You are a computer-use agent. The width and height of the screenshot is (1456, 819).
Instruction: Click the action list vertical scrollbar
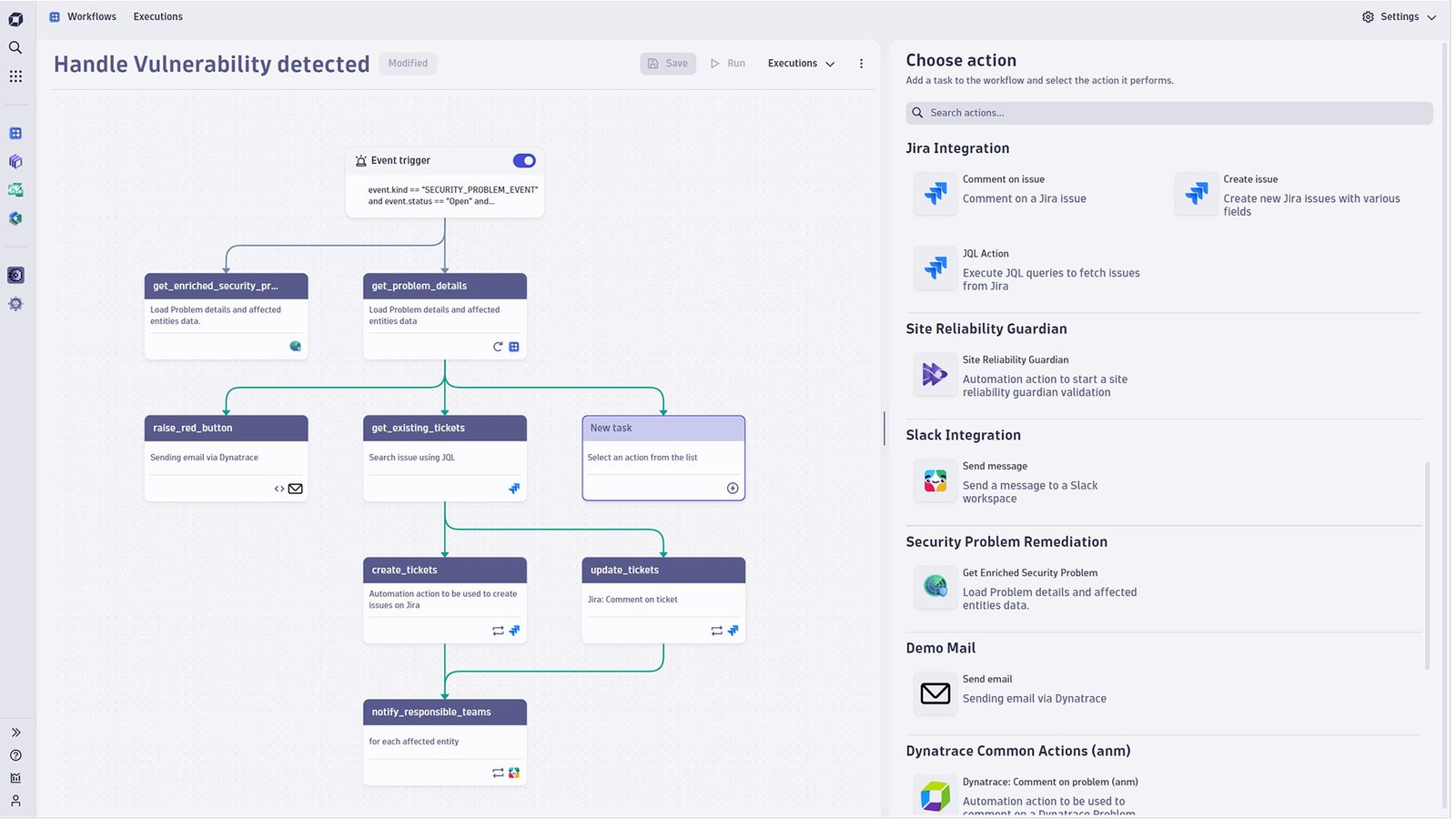1427,566
